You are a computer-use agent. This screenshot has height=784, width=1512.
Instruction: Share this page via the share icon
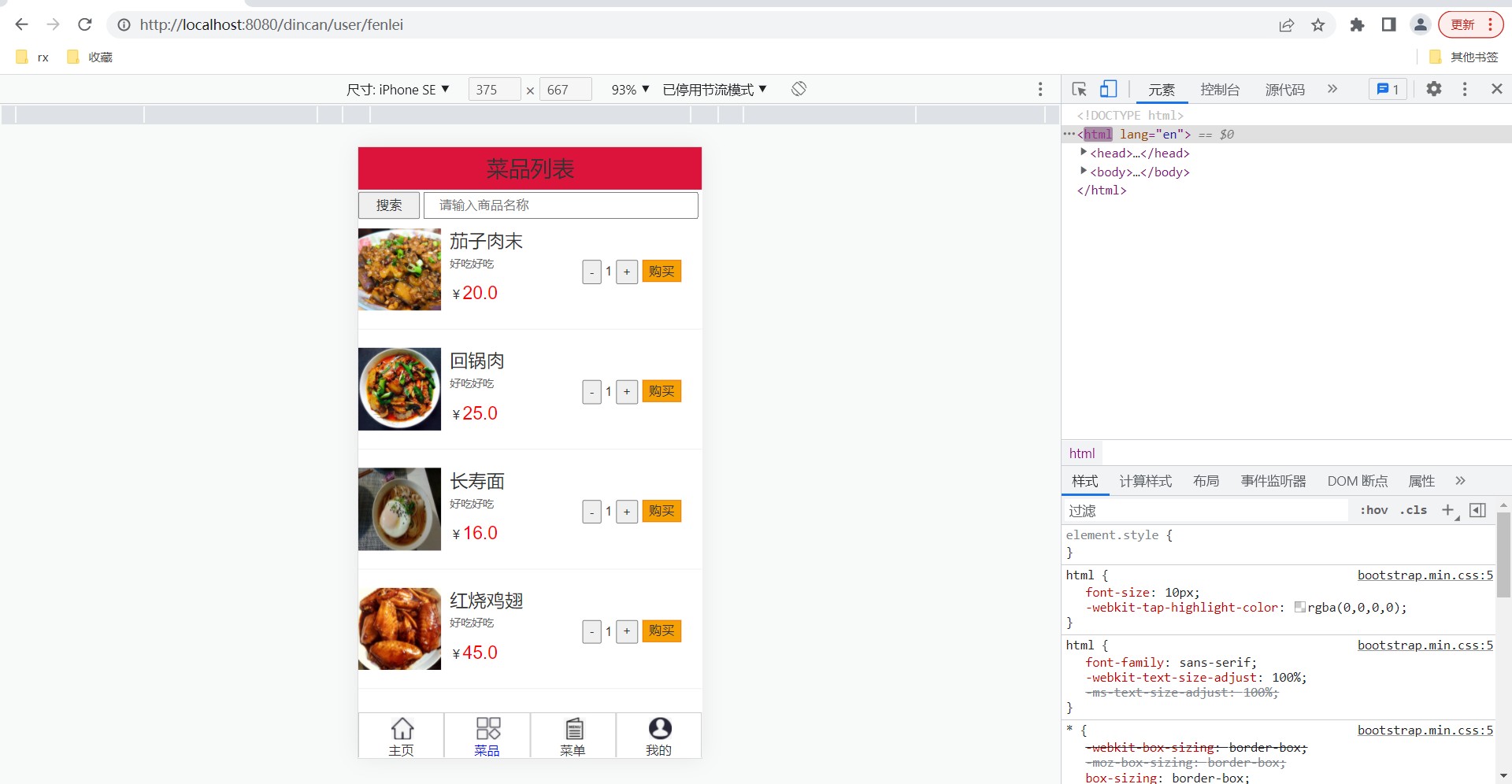(x=1286, y=25)
